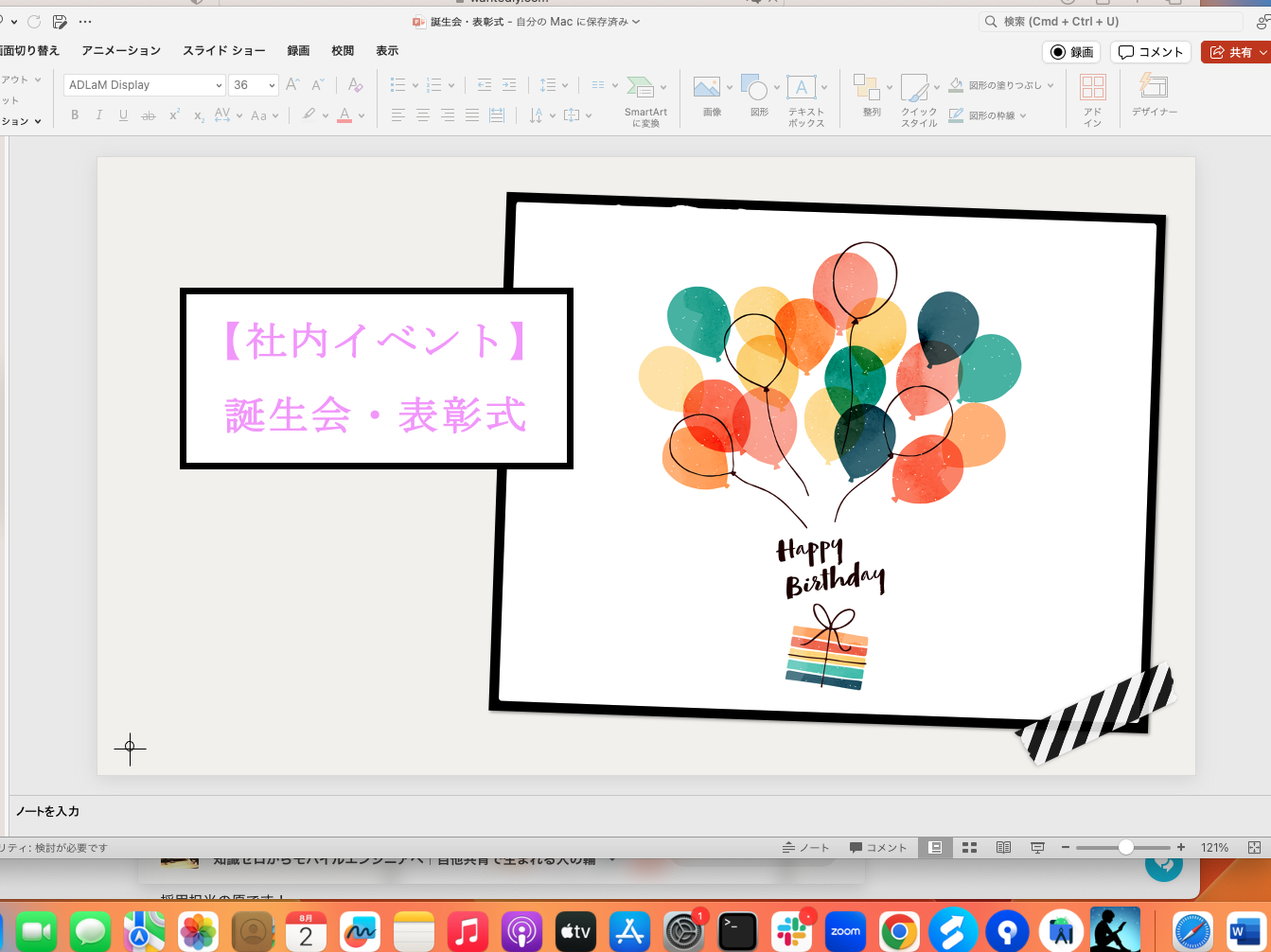Expand the numbered list dropdown arrow

point(451,86)
